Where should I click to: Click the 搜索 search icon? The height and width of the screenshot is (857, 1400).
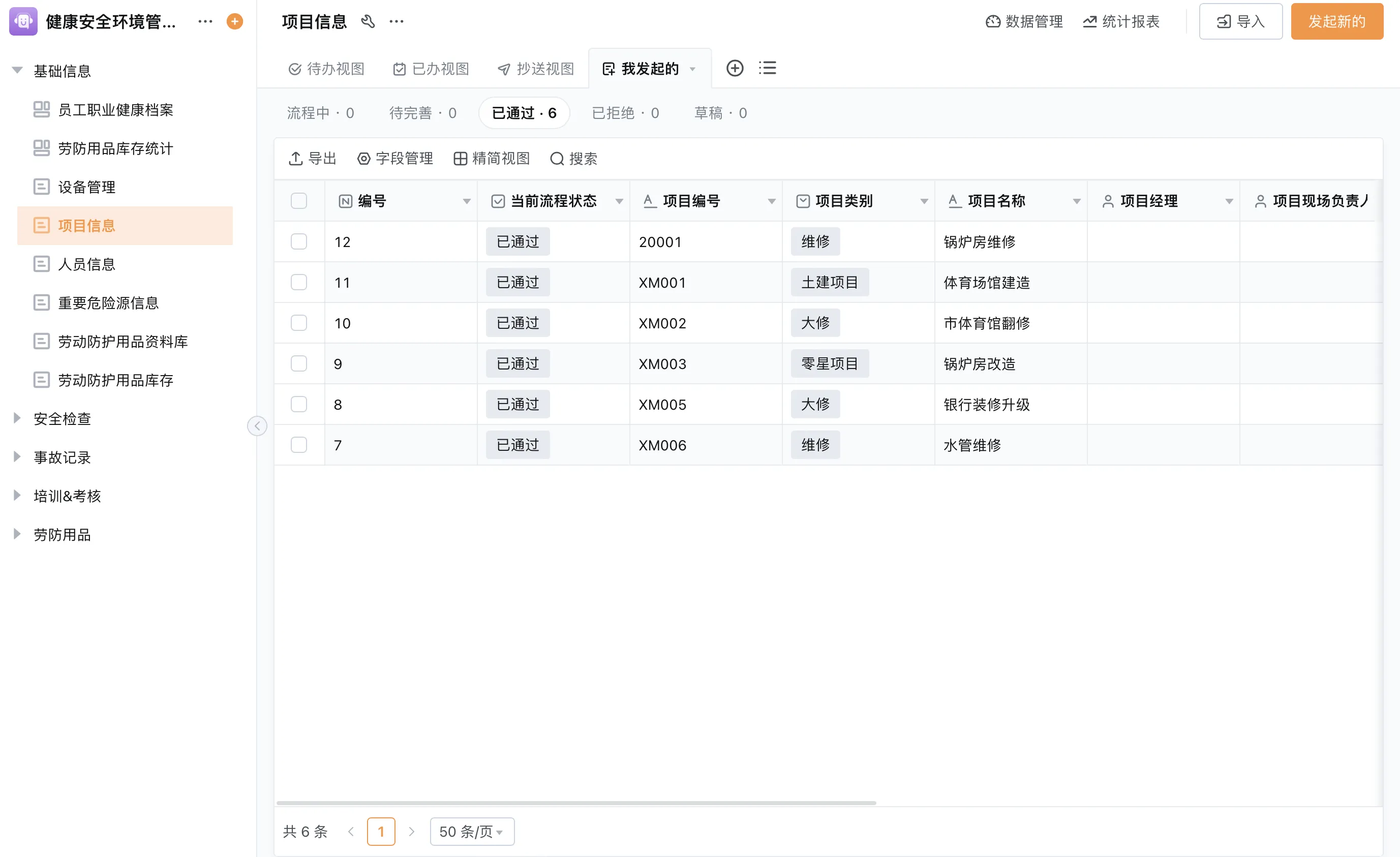click(557, 159)
